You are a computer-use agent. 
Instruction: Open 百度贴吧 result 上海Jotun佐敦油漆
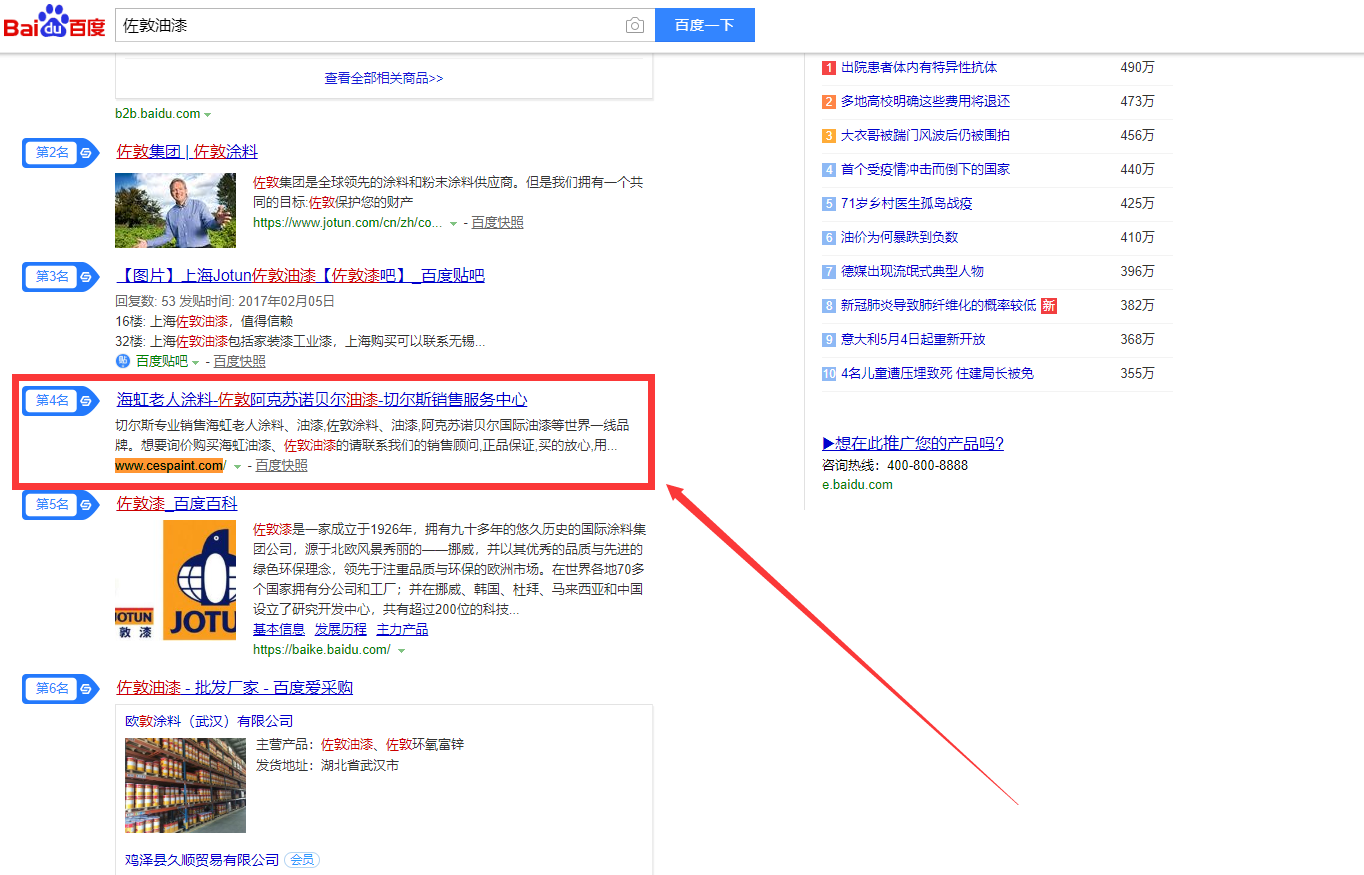point(301,276)
